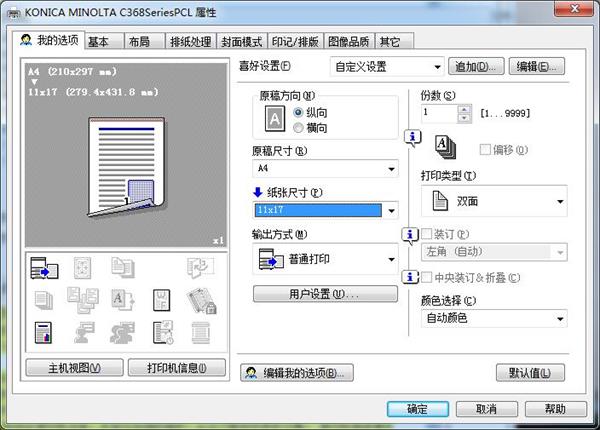Click the 用户设置(U)... button
This screenshot has width=600, height=430.
click(x=325, y=294)
